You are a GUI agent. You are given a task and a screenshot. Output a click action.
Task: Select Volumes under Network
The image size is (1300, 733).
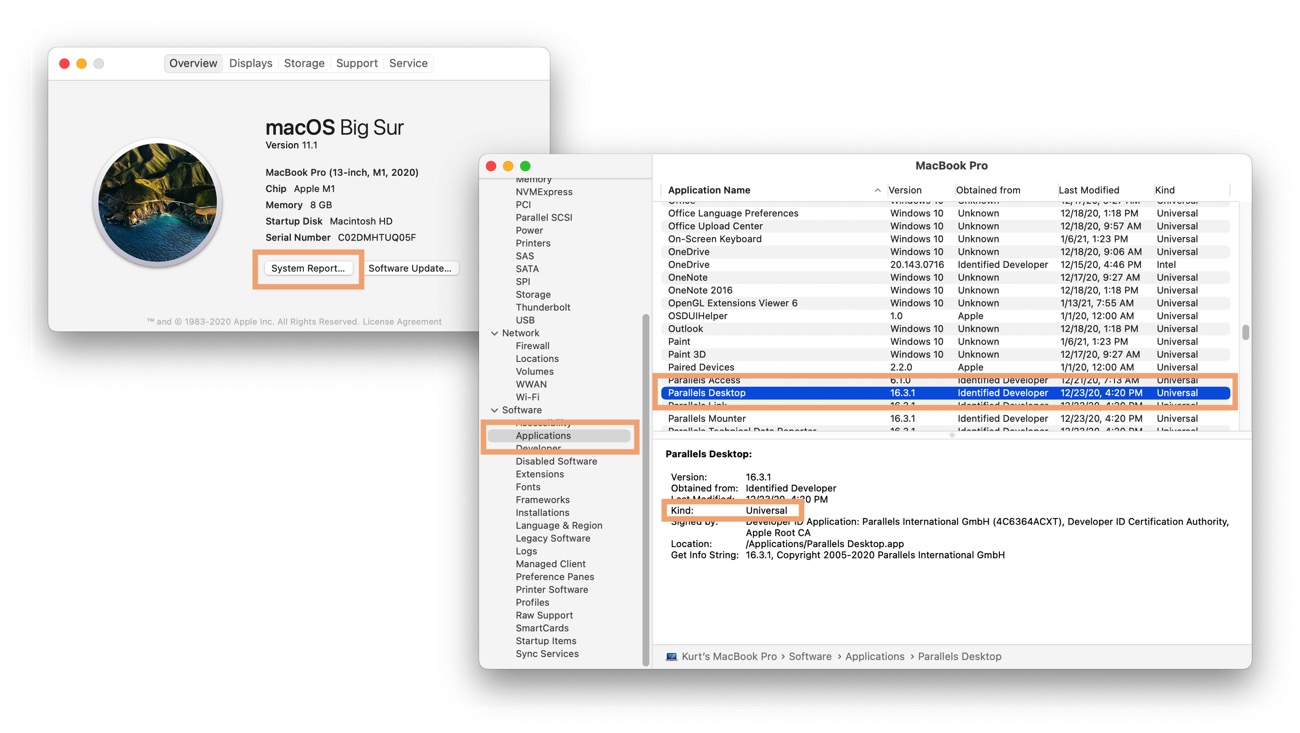(x=535, y=372)
